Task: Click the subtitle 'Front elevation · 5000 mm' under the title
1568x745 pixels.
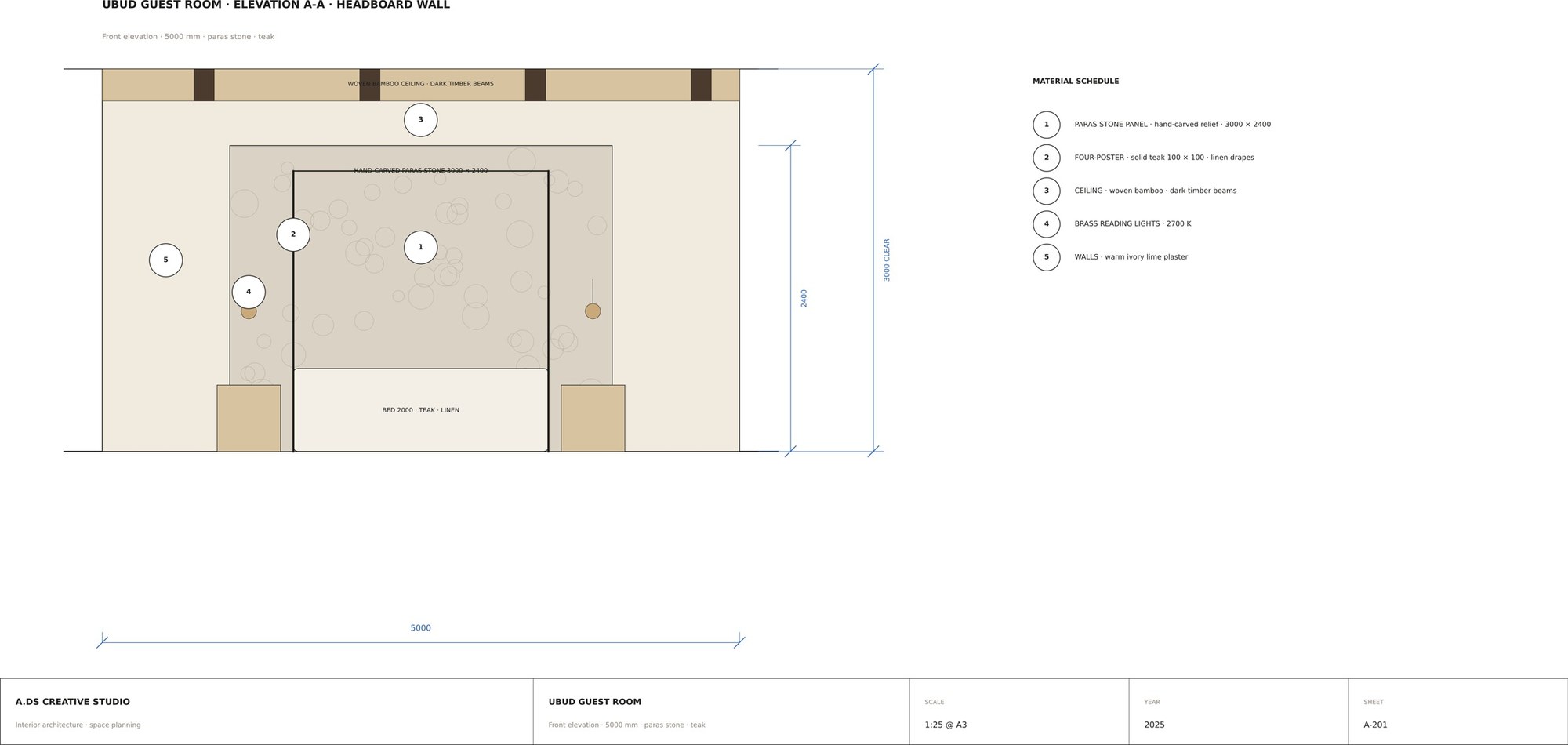Action: click(x=188, y=37)
